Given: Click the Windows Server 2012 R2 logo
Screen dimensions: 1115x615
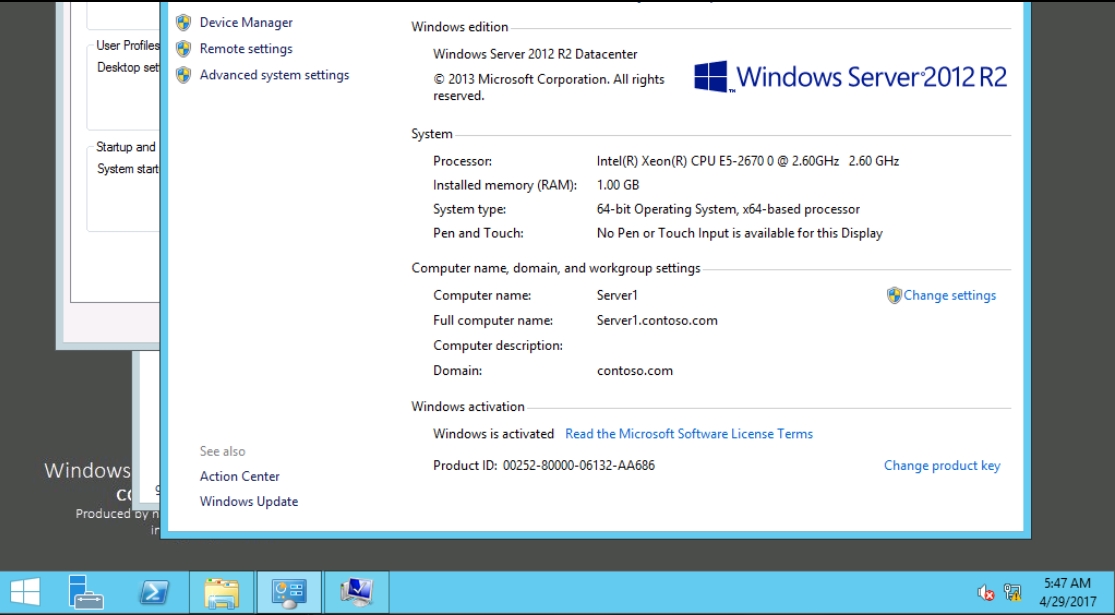Looking at the screenshot, I should [x=850, y=76].
